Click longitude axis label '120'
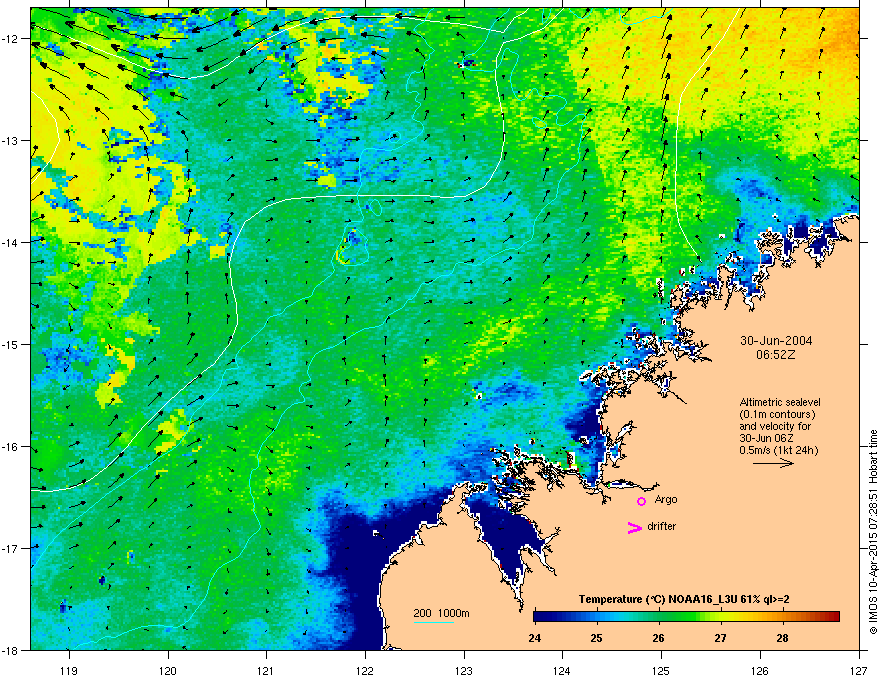The image size is (880, 680). click(168, 670)
